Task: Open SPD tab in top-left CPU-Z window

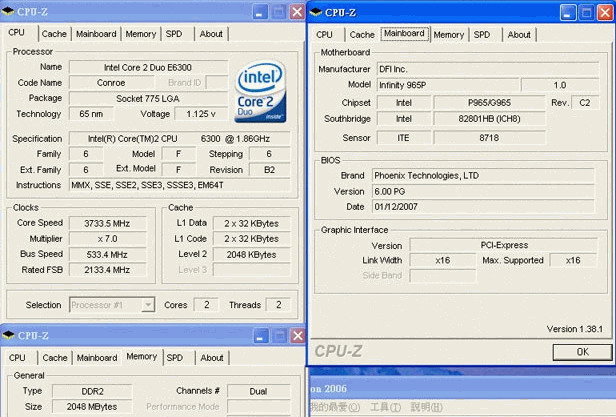Action: click(174, 34)
